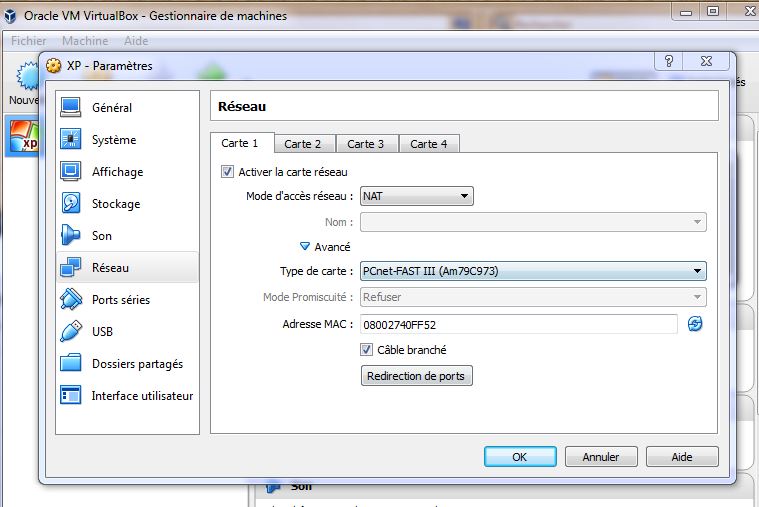The height and width of the screenshot is (507, 759).
Task: Click the gear icon of Paramètres dialog
Action: point(54,65)
